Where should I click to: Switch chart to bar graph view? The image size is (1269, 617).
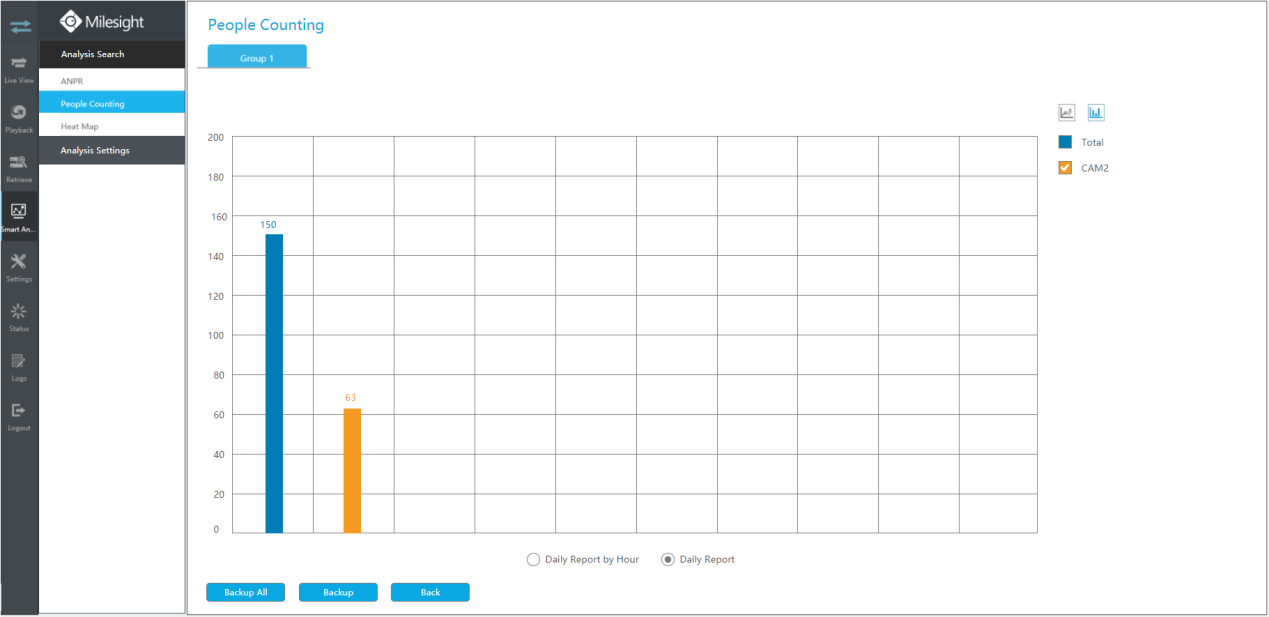tap(1096, 113)
